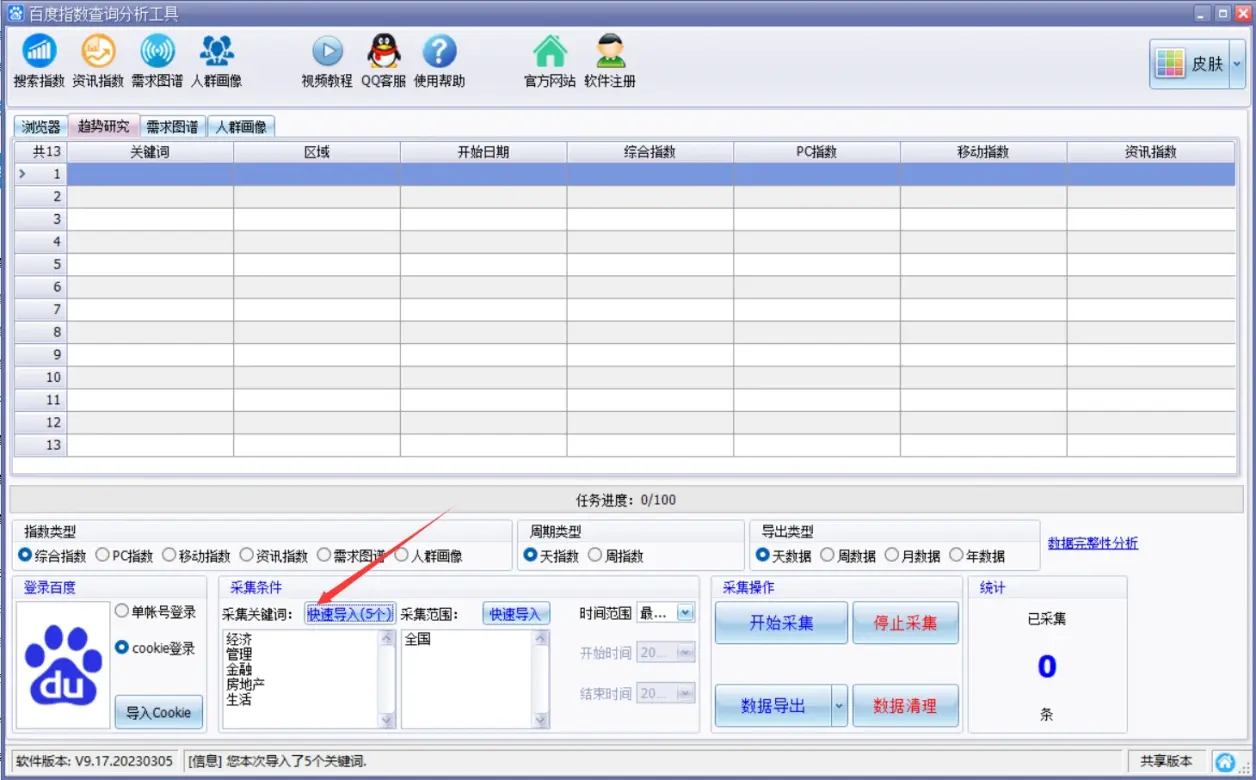
Task: Click the 皮肤 skin button
Action: (1190, 64)
